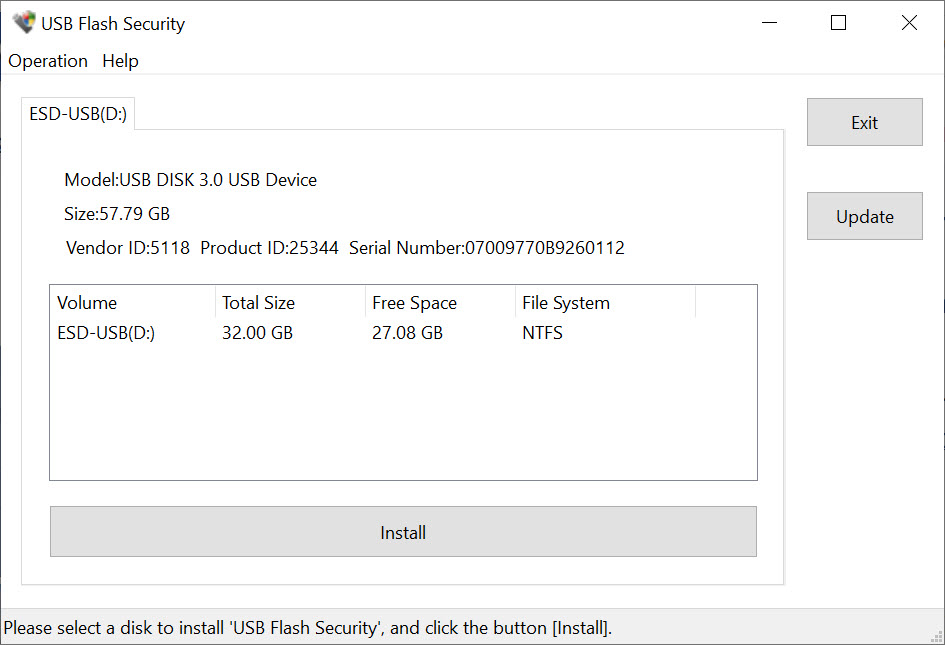
Task: Click the Exit button
Action: (864, 122)
